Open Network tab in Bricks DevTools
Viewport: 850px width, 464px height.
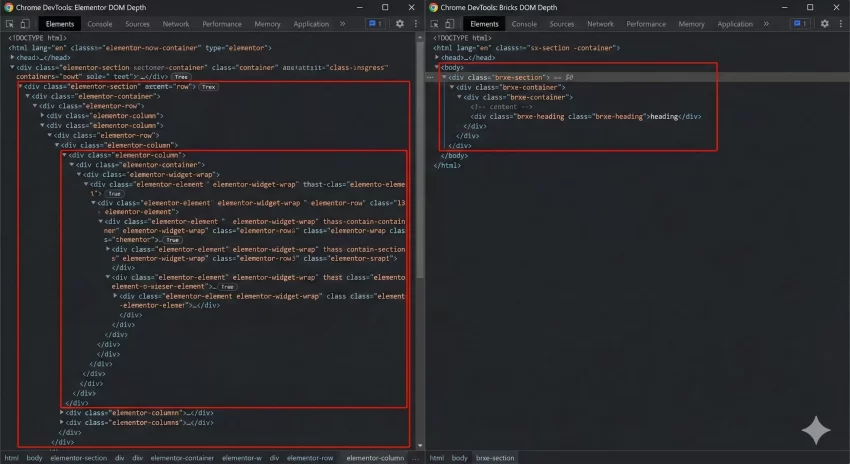click(600, 24)
